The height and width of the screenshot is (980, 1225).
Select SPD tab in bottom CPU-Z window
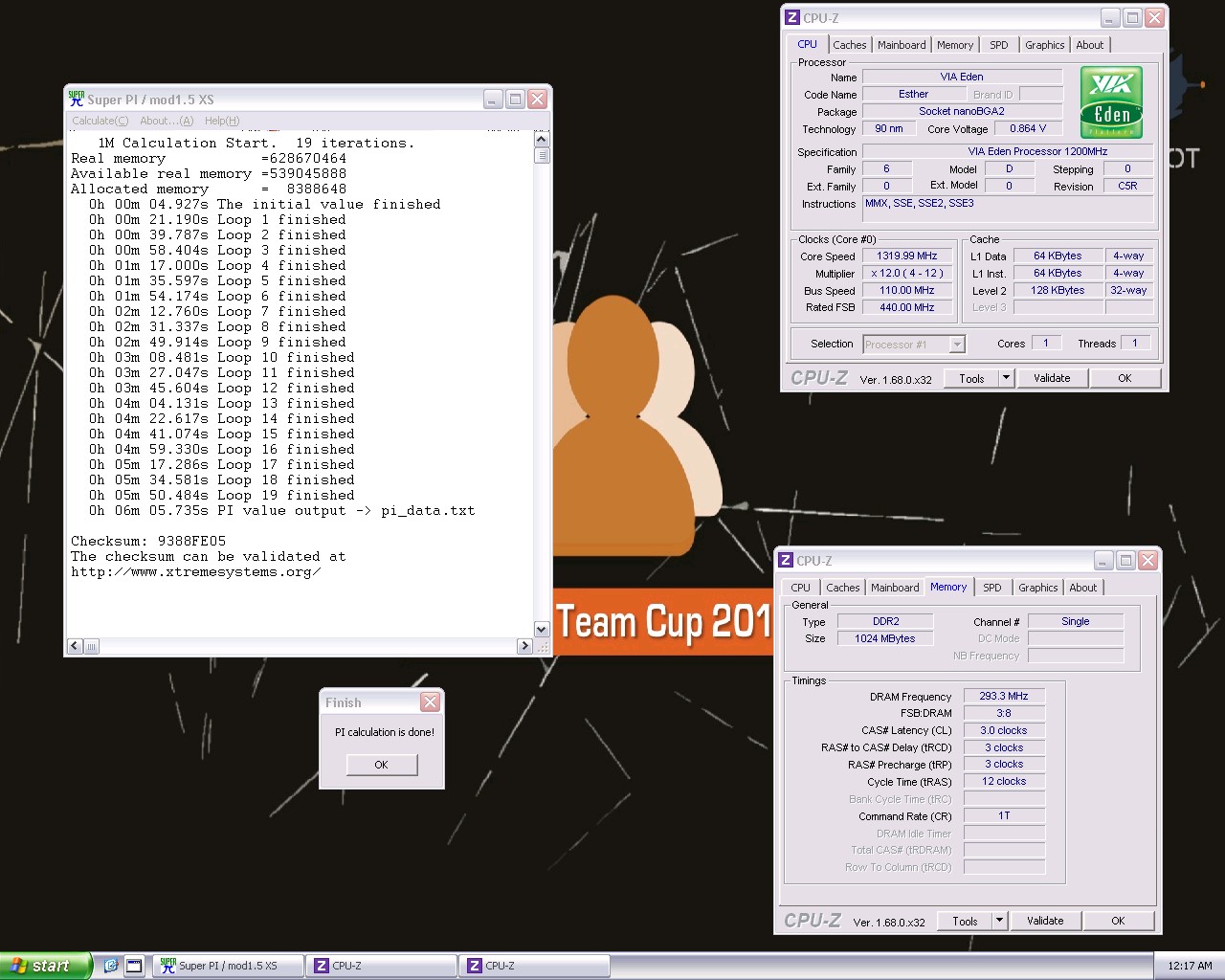pyautogui.click(x=992, y=588)
